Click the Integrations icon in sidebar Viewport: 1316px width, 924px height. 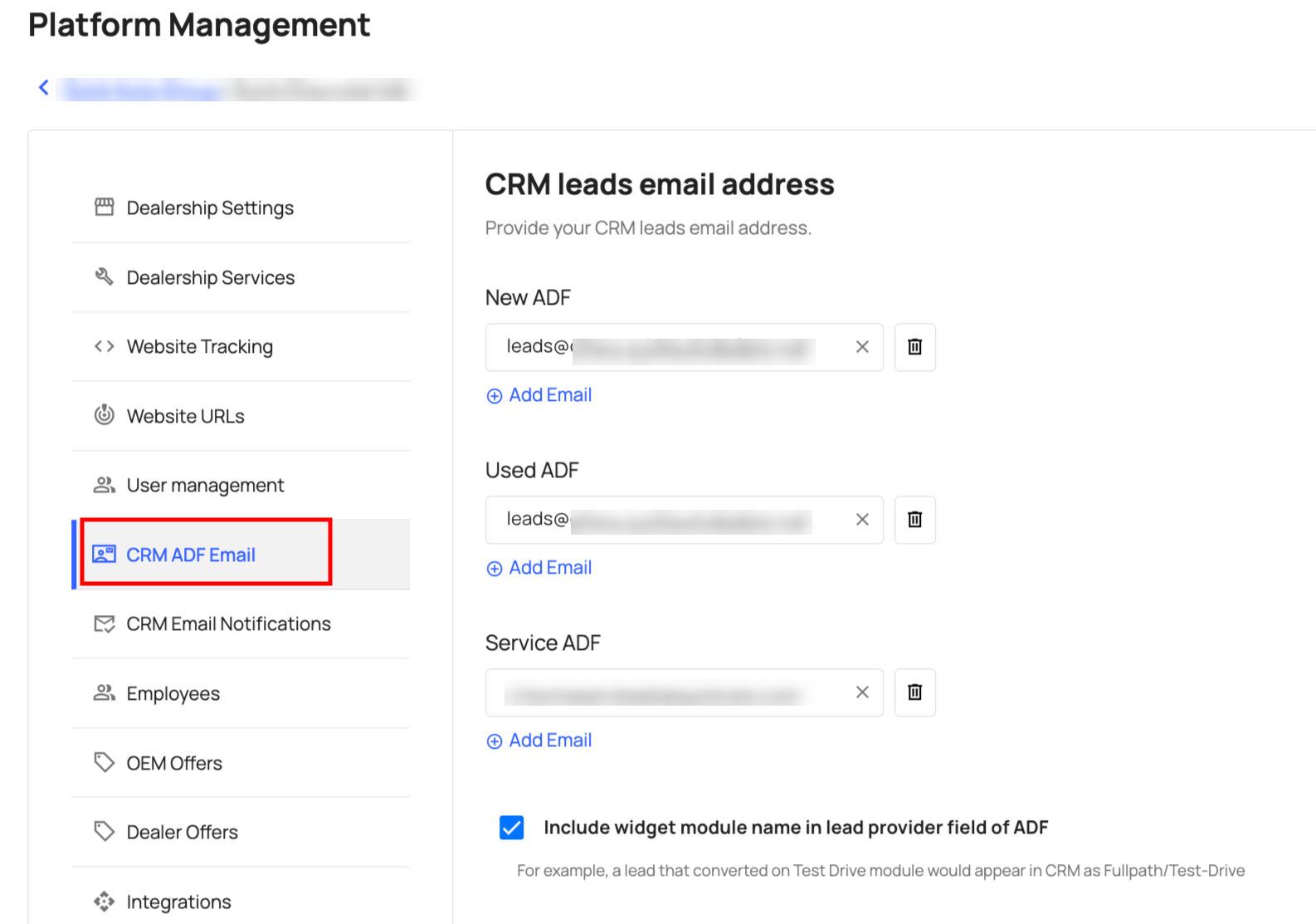[104, 902]
